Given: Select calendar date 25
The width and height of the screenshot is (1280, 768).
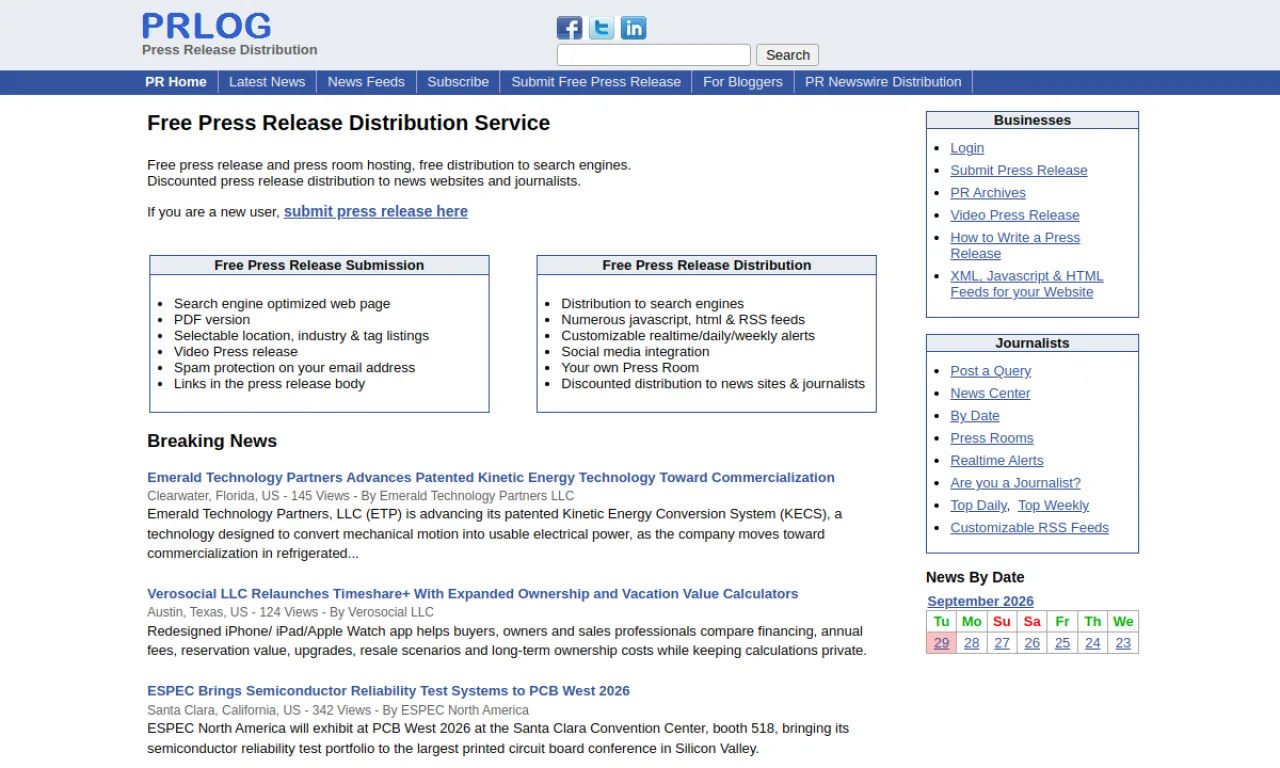Looking at the screenshot, I should (x=1062, y=643).
